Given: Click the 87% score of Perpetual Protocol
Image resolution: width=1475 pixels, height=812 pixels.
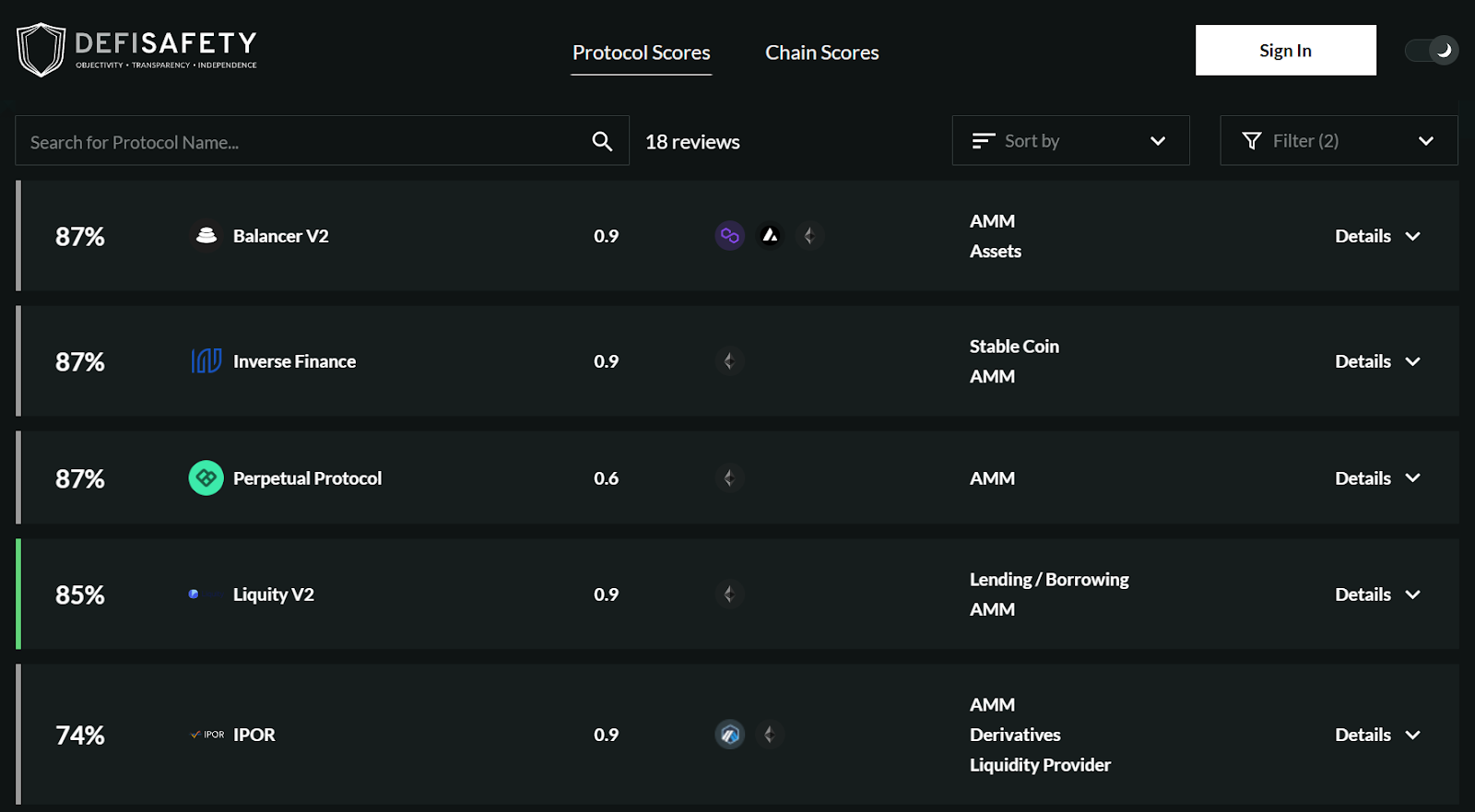Looking at the screenshot, I should pos(80,479).
